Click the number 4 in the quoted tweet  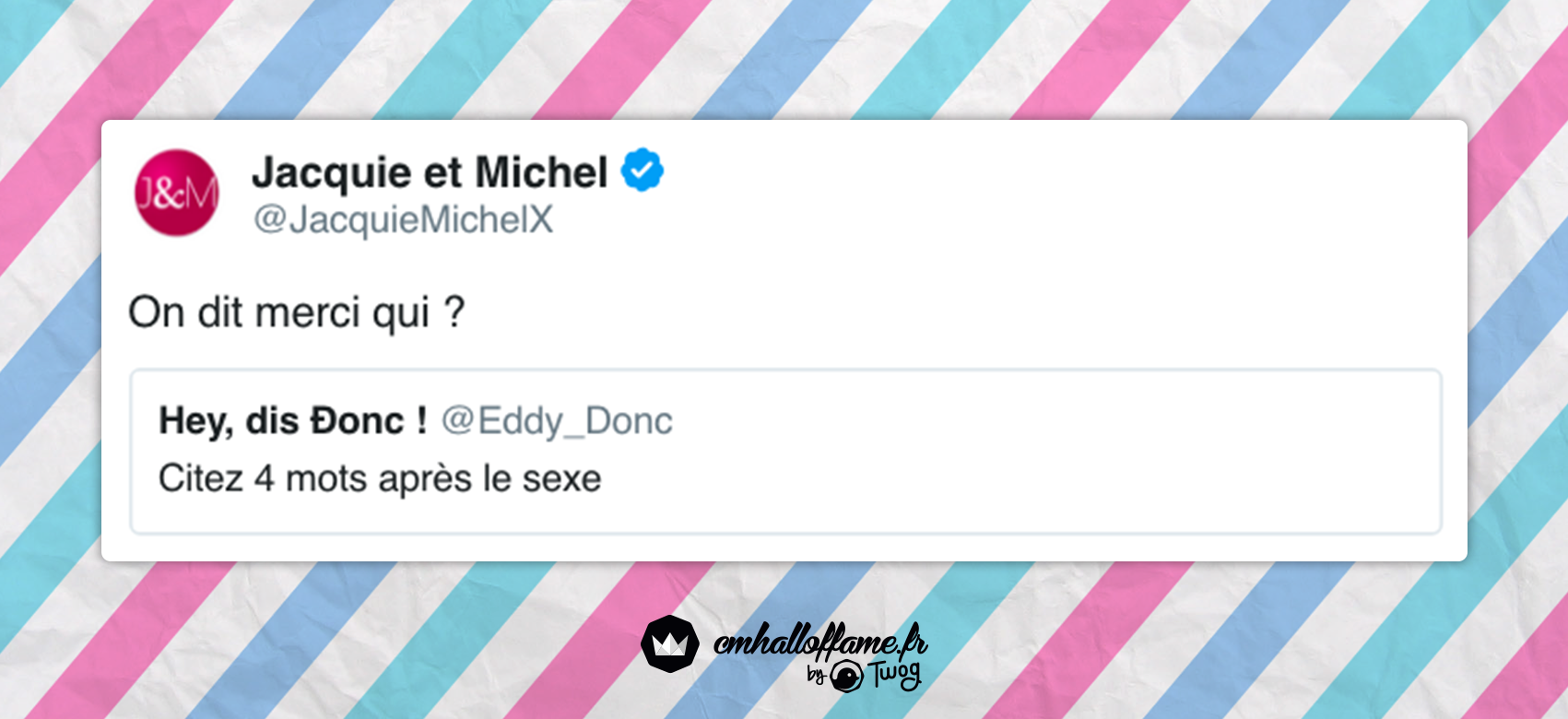tap(265, 479)
